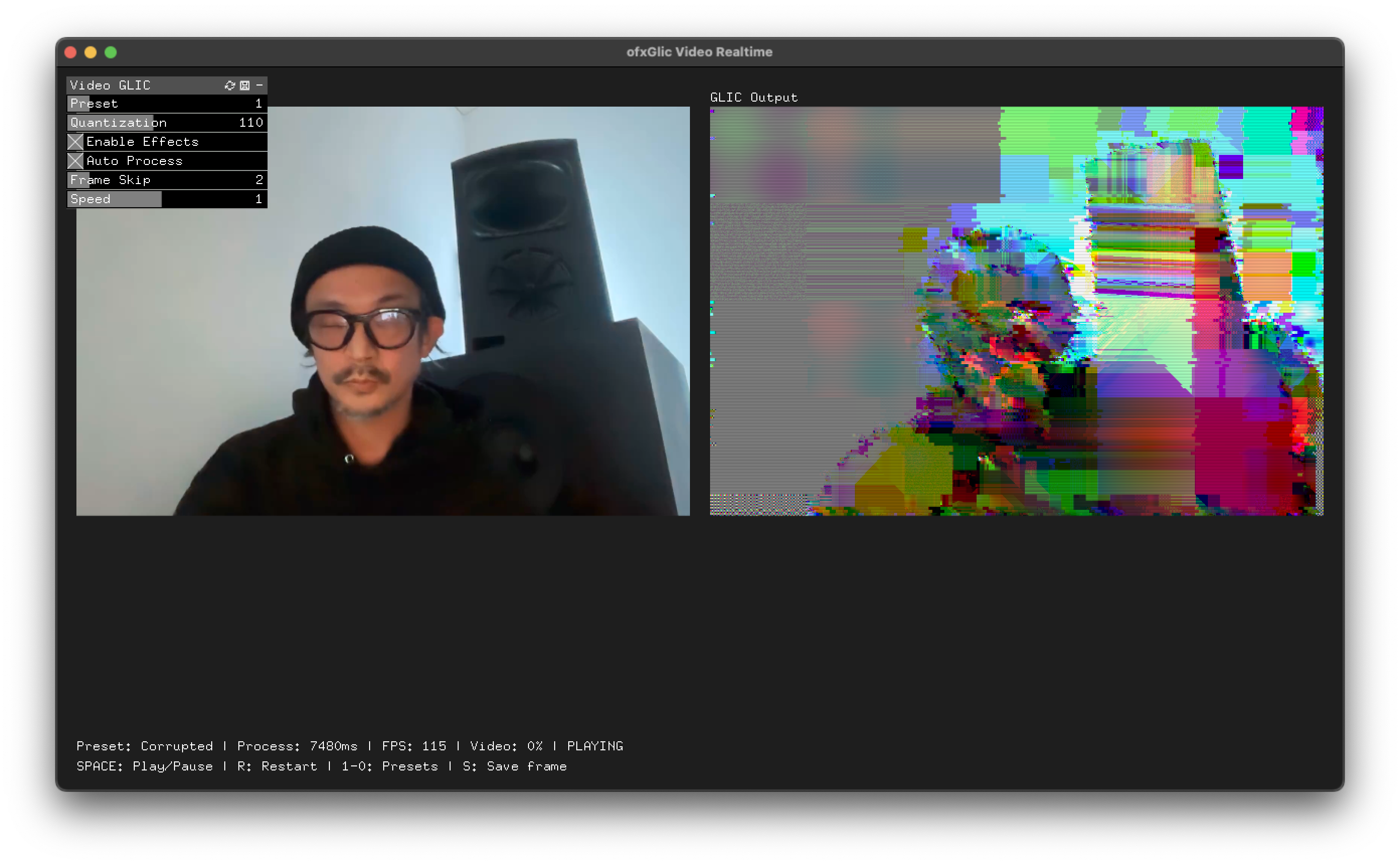Click the Video GLIC panel title
The height and width of the screenshot is (865, 1400).
(110, 85)
